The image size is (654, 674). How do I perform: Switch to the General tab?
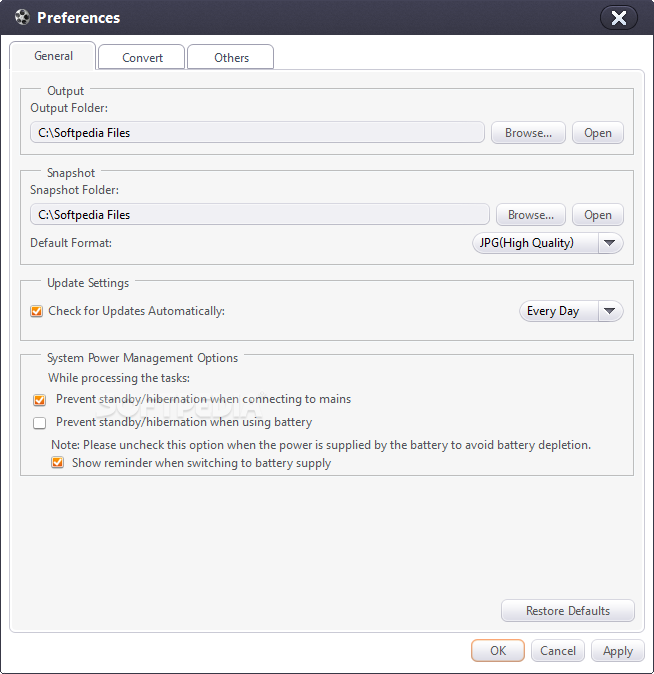coord(53,56)
